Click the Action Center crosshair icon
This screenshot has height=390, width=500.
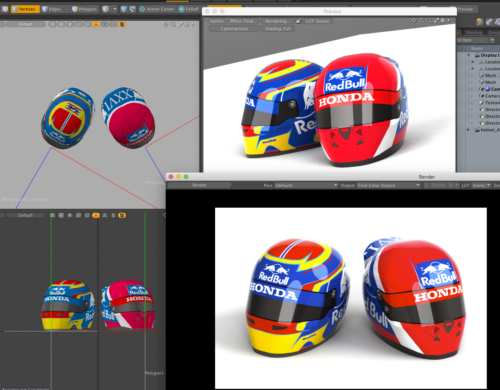pos(142,9)
